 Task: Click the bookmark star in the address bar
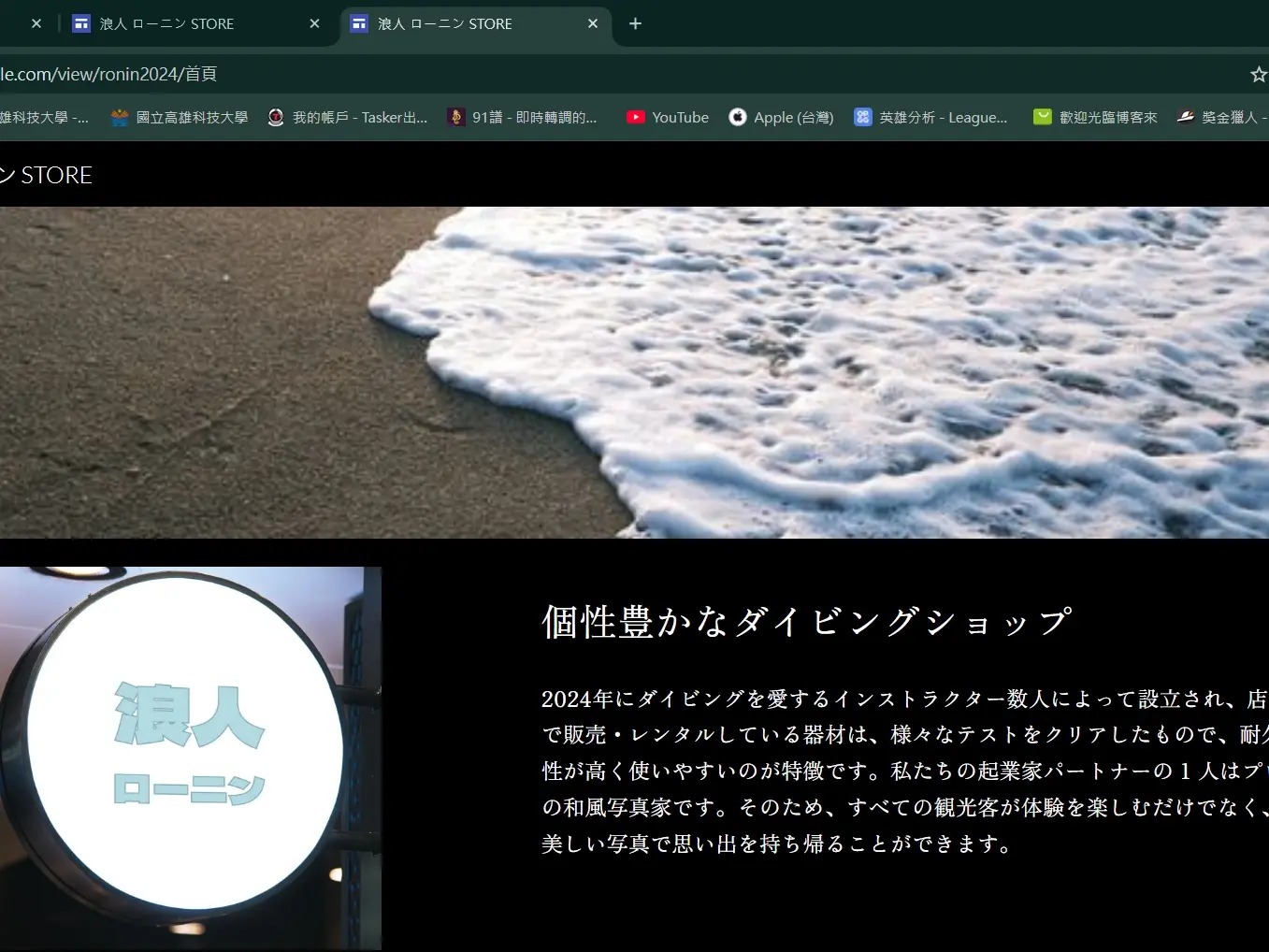coord(1258,73)
